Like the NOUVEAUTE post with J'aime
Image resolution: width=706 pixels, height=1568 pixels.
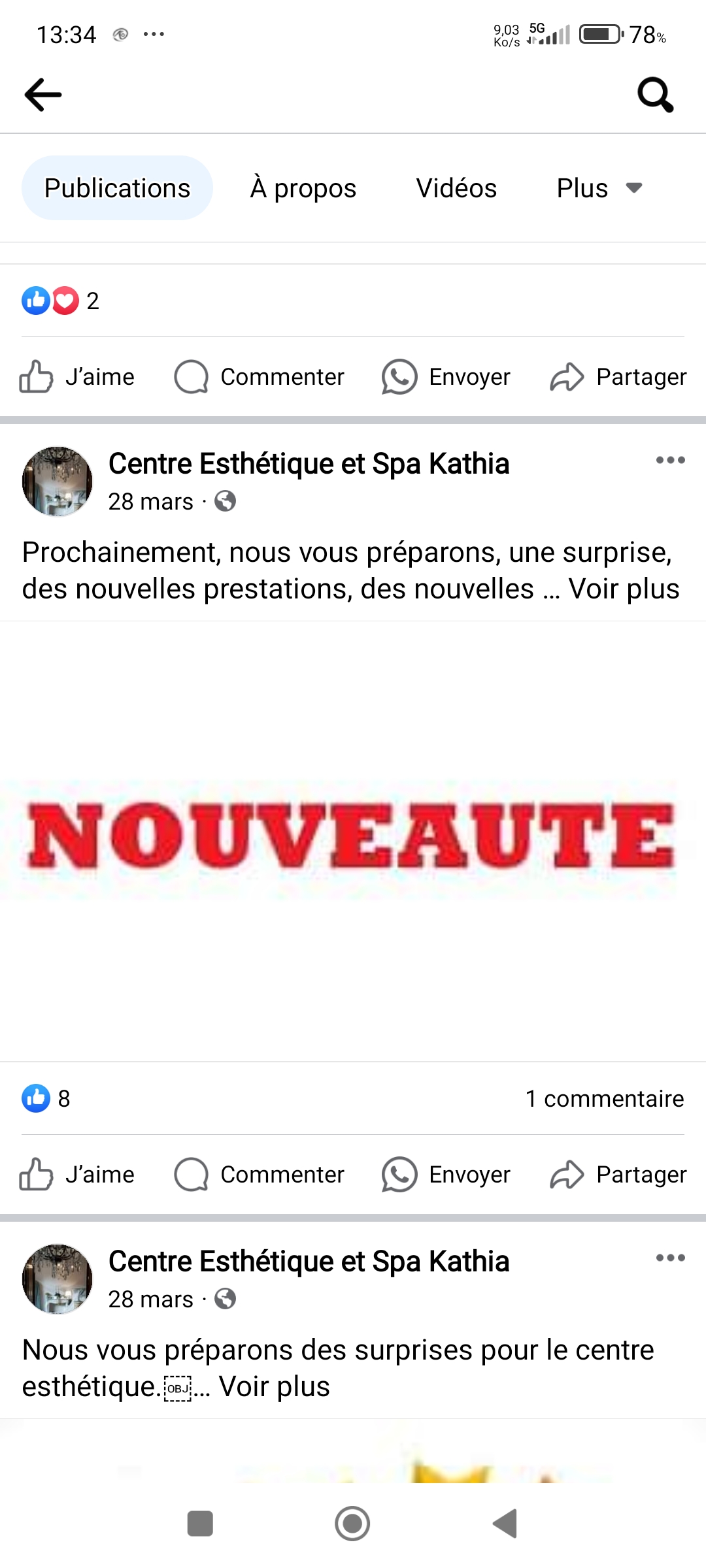[76, 1175]
